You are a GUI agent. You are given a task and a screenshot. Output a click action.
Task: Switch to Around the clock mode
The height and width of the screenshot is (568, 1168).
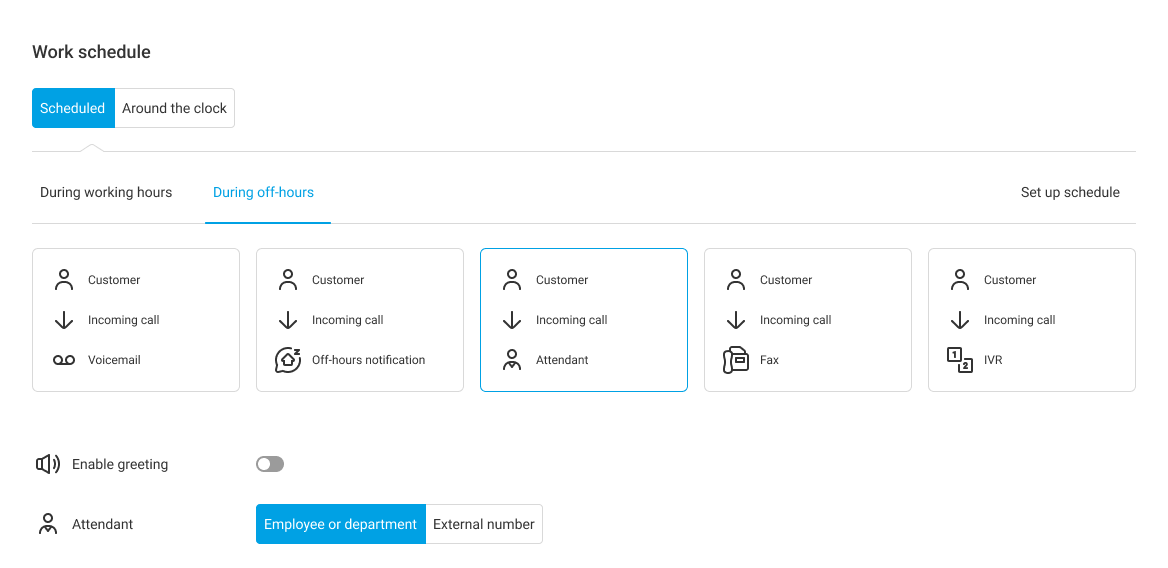[x=175, y=108]
